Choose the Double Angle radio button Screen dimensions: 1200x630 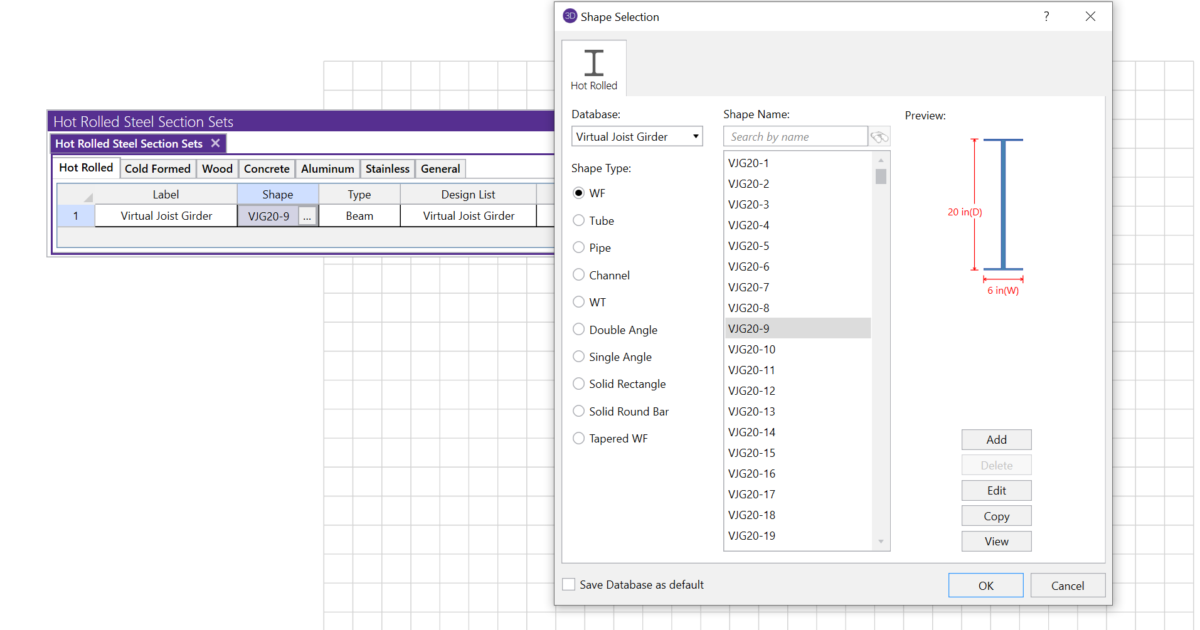579,330
